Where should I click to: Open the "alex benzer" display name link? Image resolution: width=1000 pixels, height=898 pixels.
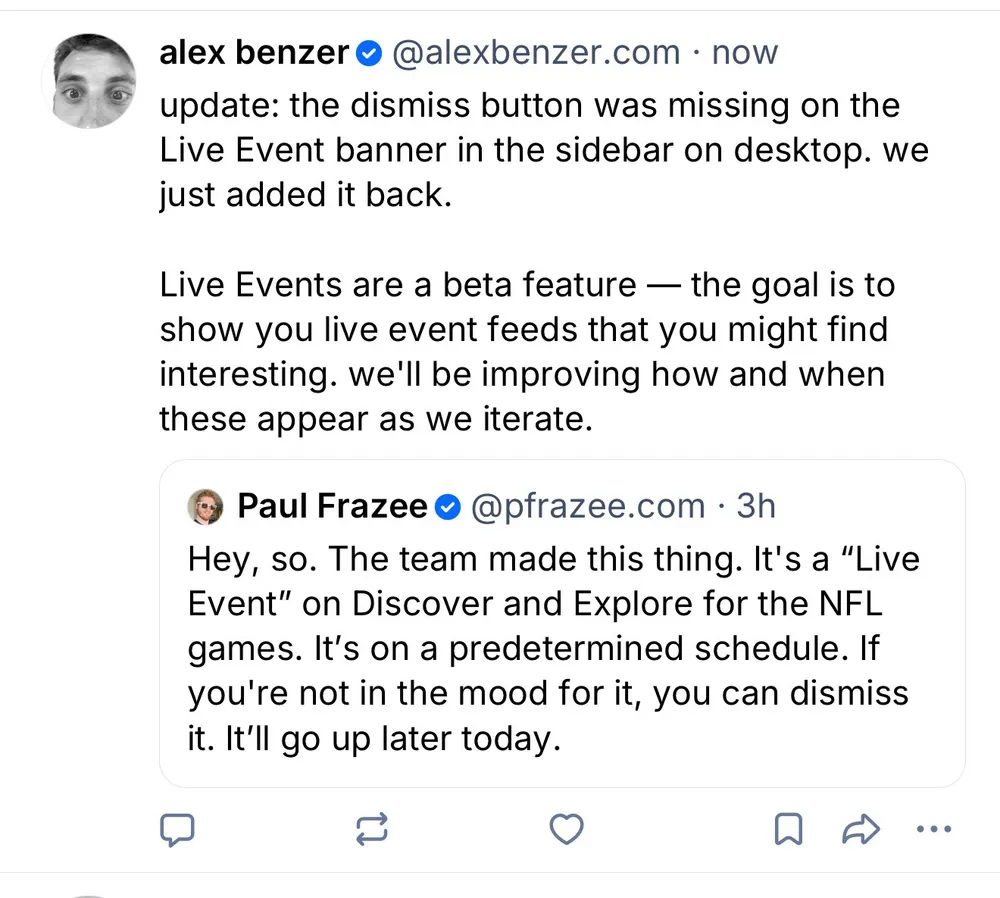pyautogui.click(x=255, y=53)
